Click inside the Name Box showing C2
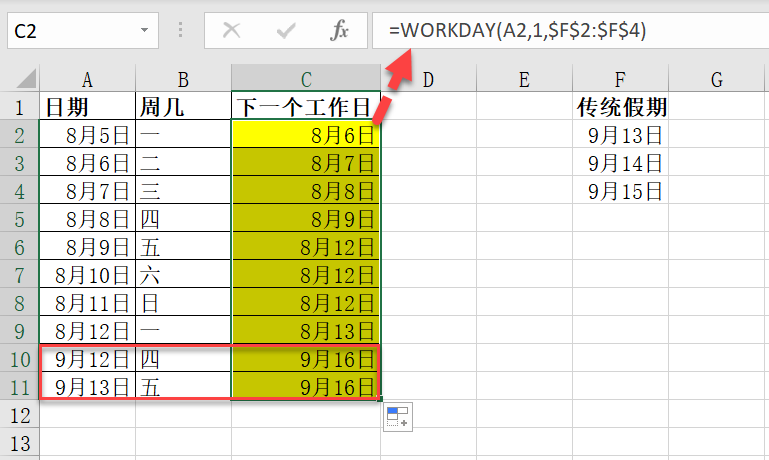Viewport: 769px width, 460px height. point(70,31)
